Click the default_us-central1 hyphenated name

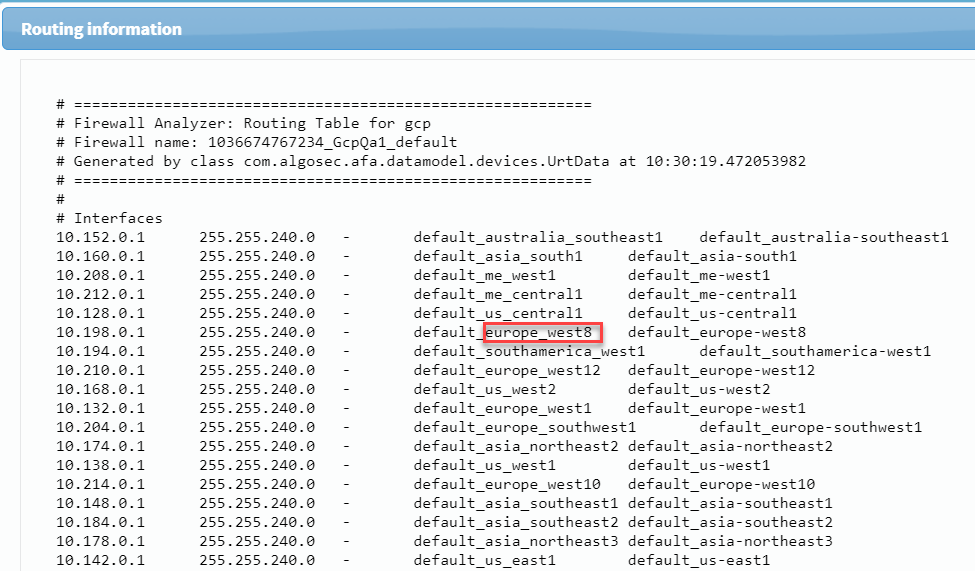[x=712, y=313]
